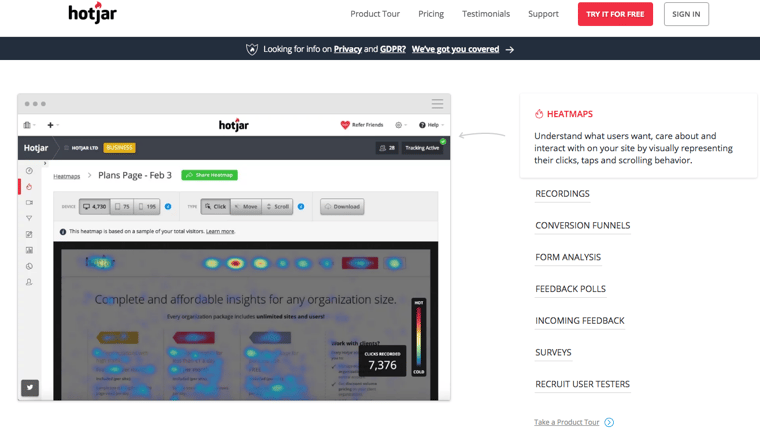Open the Recordings camera icon in the sidebar
Image resolution: width=760 pixels, height=438 pixels.
point(29,203)
